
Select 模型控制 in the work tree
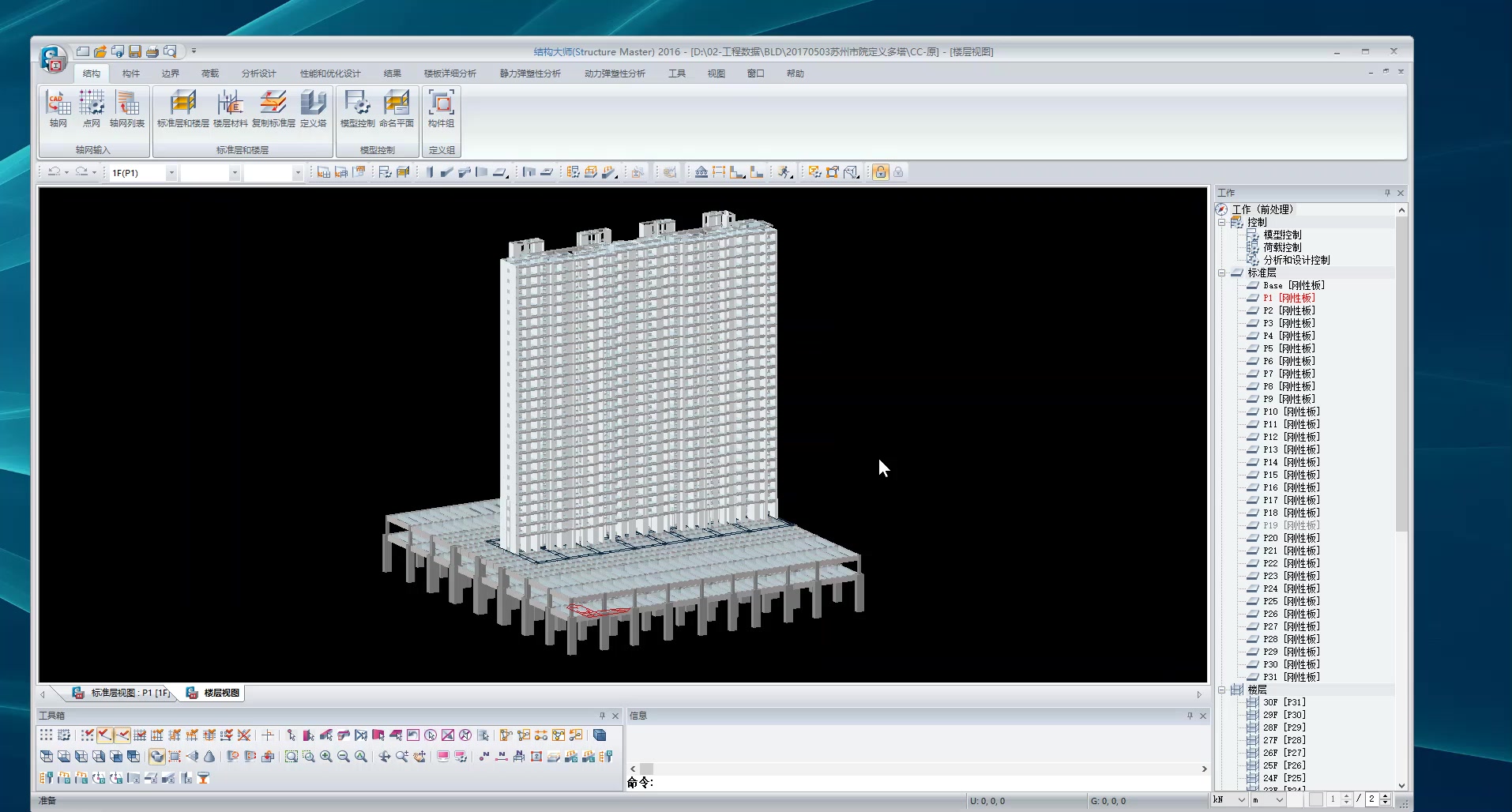click(x=1282, y=235)
